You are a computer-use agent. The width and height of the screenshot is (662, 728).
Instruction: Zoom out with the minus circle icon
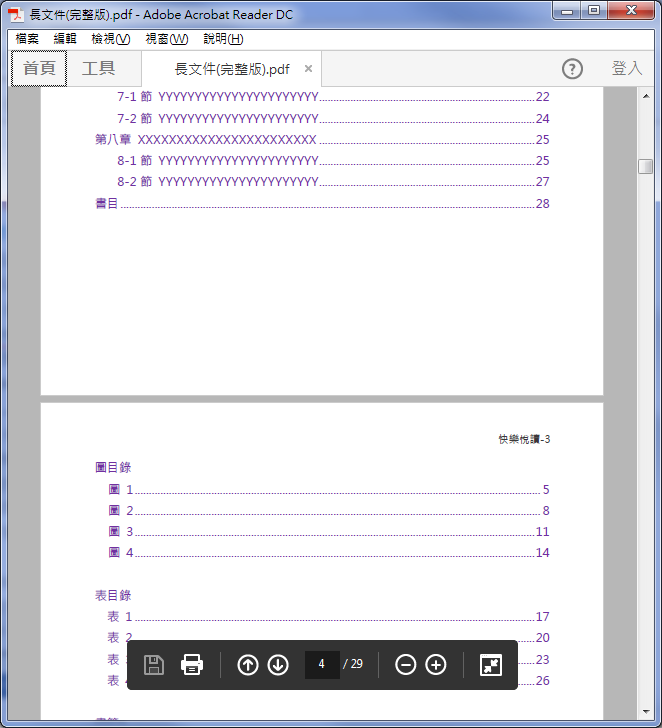coord(405,664)
